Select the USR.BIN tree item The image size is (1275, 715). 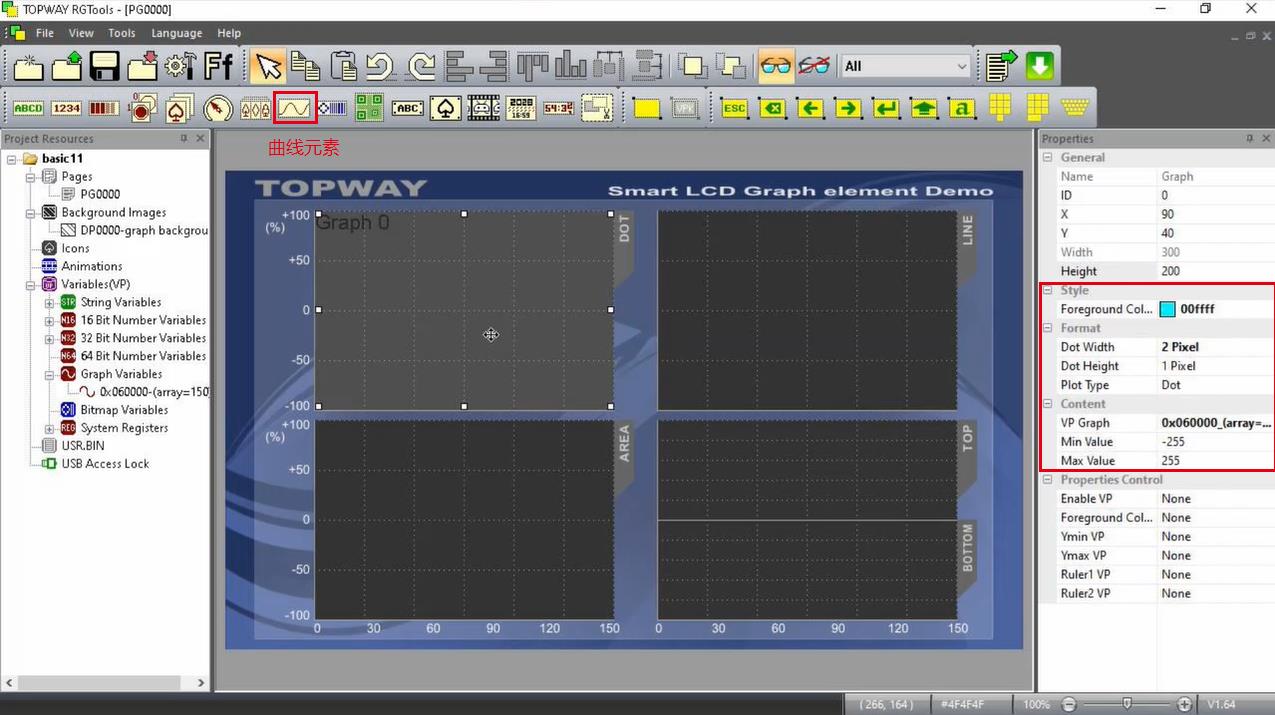coord(82,446)
